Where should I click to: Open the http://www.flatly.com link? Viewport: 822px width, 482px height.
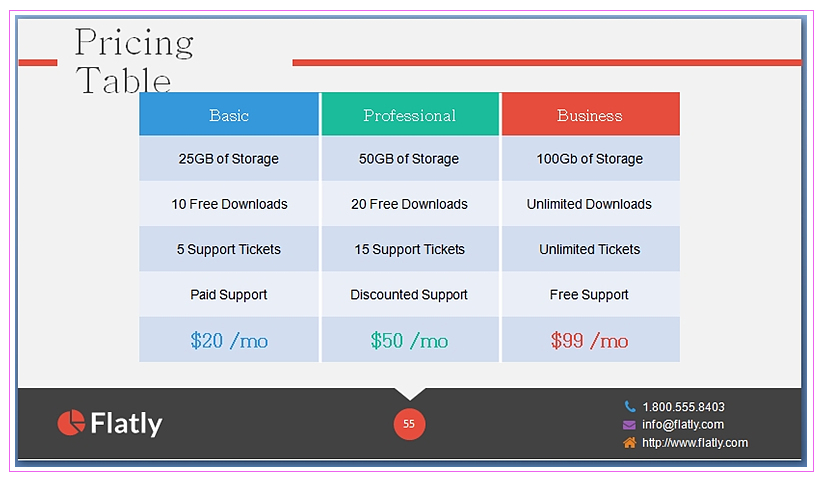click(695, 443)
